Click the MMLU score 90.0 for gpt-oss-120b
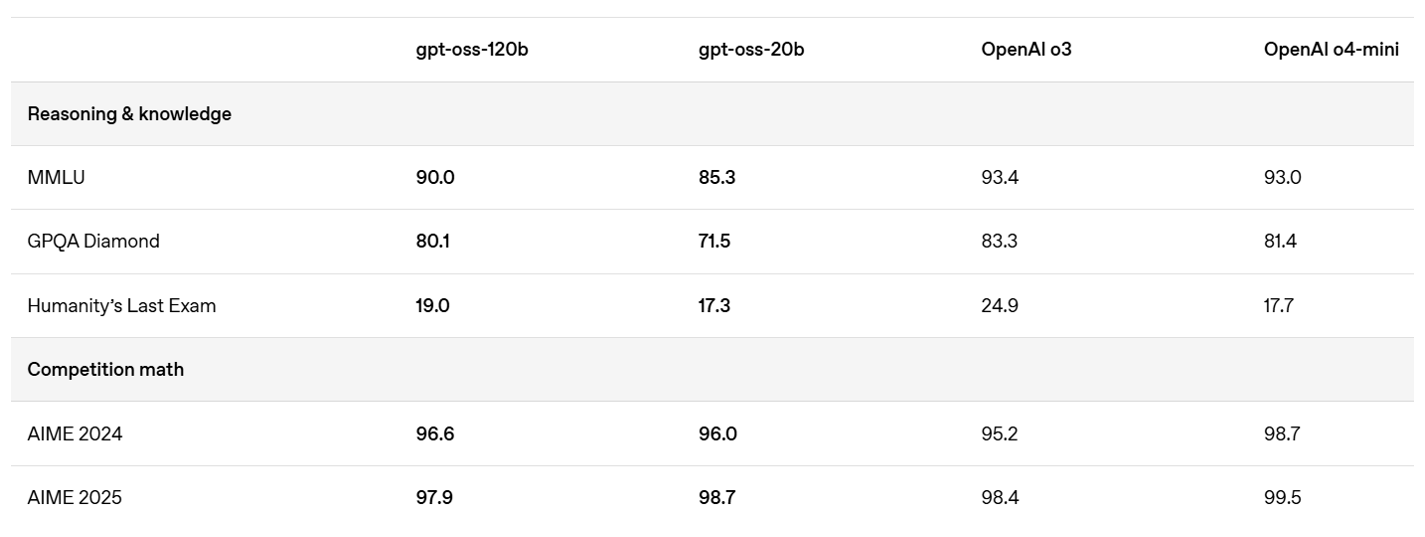The height and width of the screenshot is (537, 1425). pyautogui.click(x=435, y=177)
